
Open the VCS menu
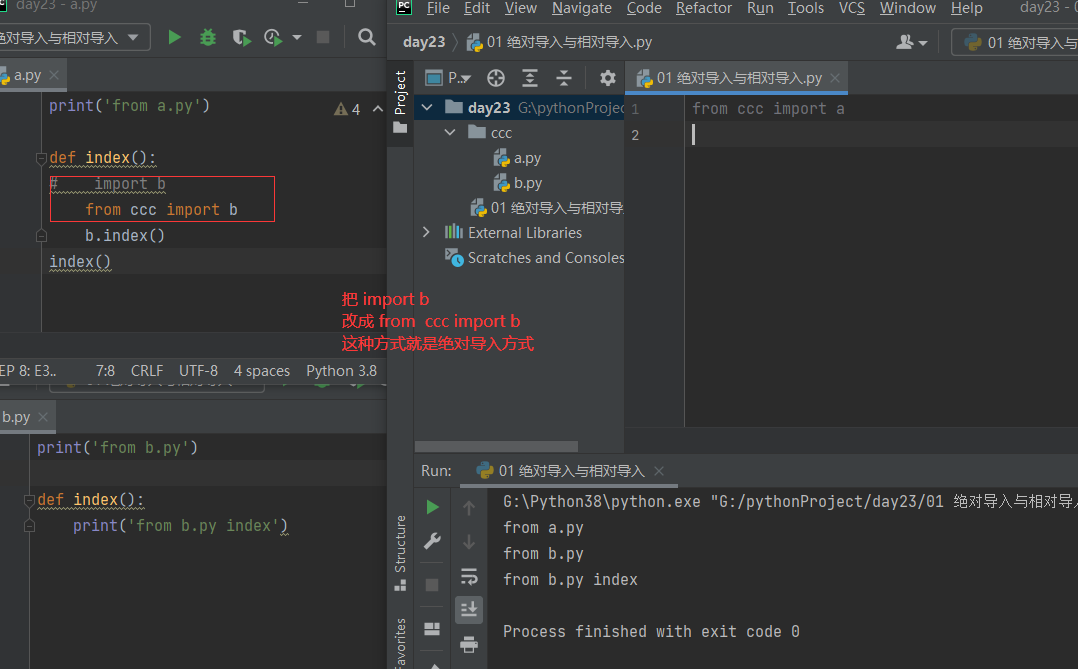pyautogui.click(x=852, y=8)
